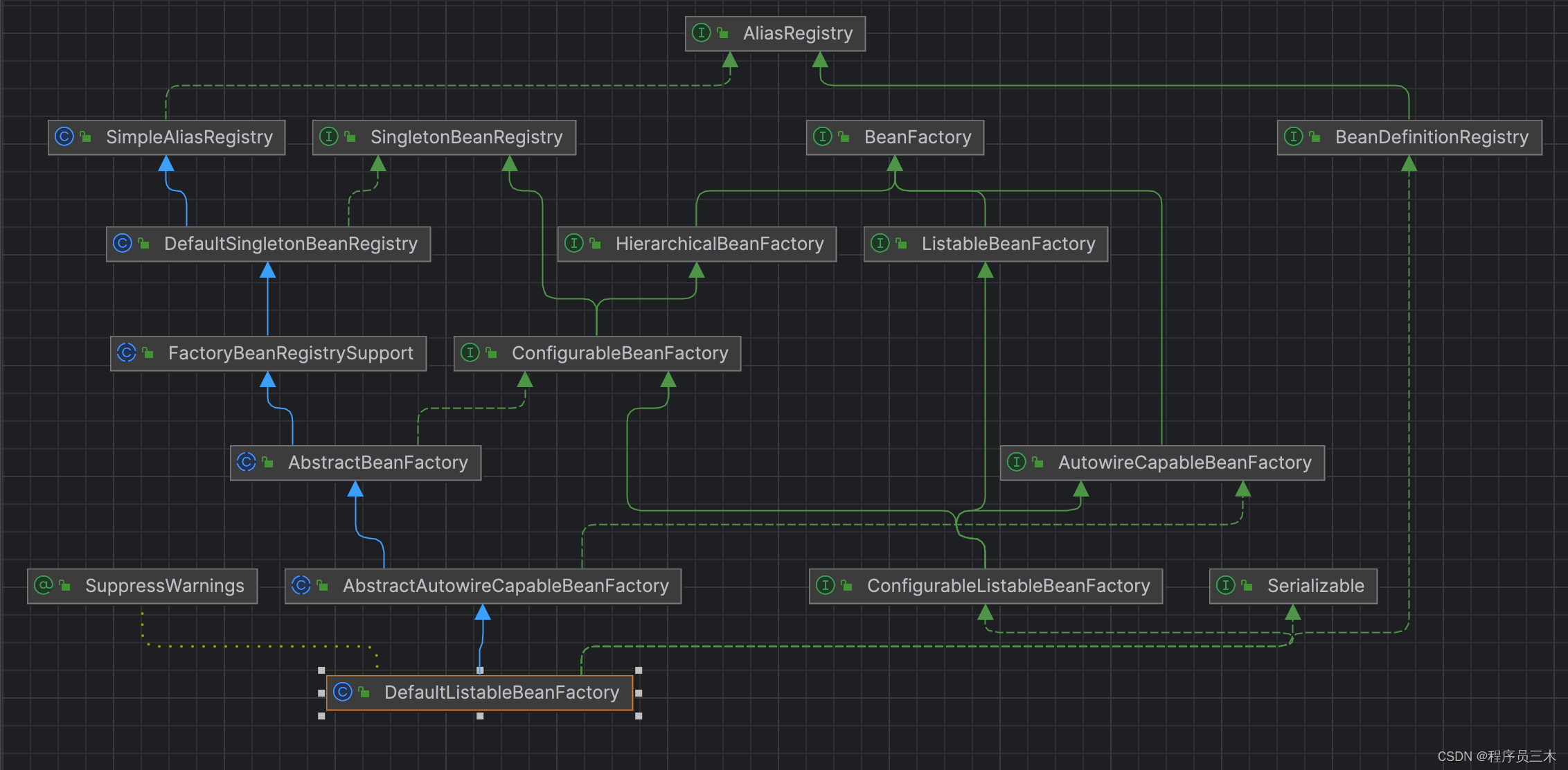
Task: Click the annotation icon on SuppressWarnings
Action: (x=44, y=585)
